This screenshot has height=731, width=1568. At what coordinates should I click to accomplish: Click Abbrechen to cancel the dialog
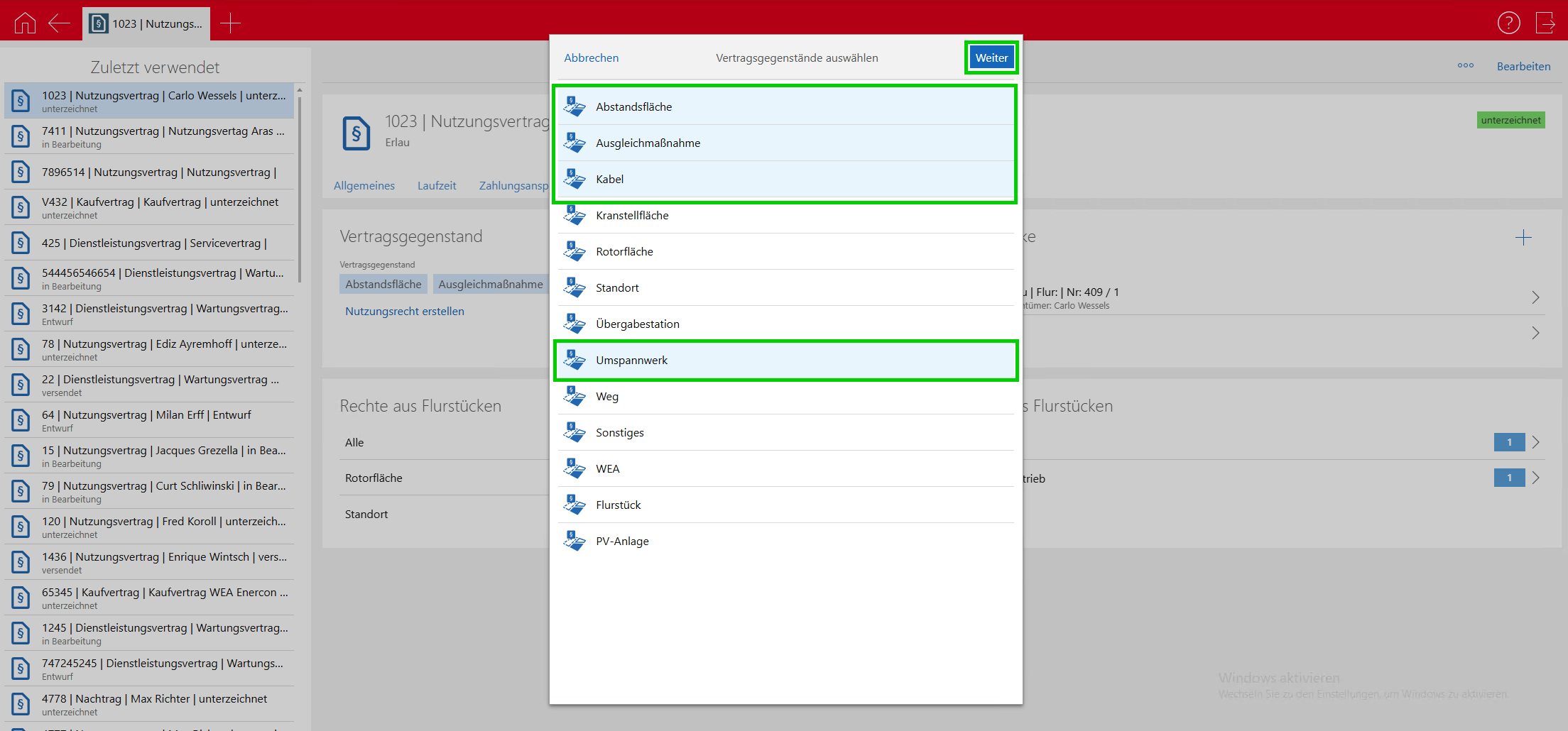[591, 58]
